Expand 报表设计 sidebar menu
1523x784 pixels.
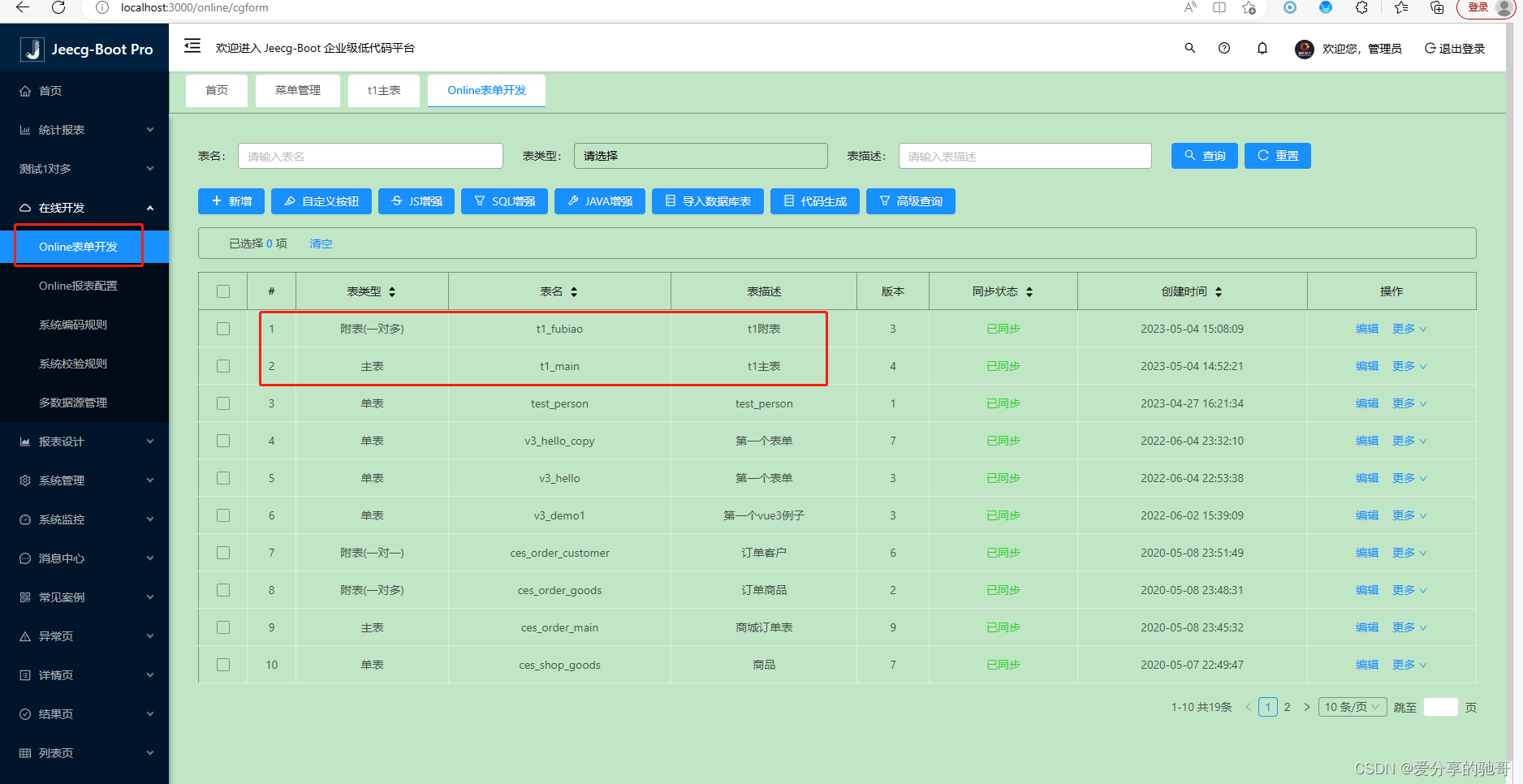84,442
